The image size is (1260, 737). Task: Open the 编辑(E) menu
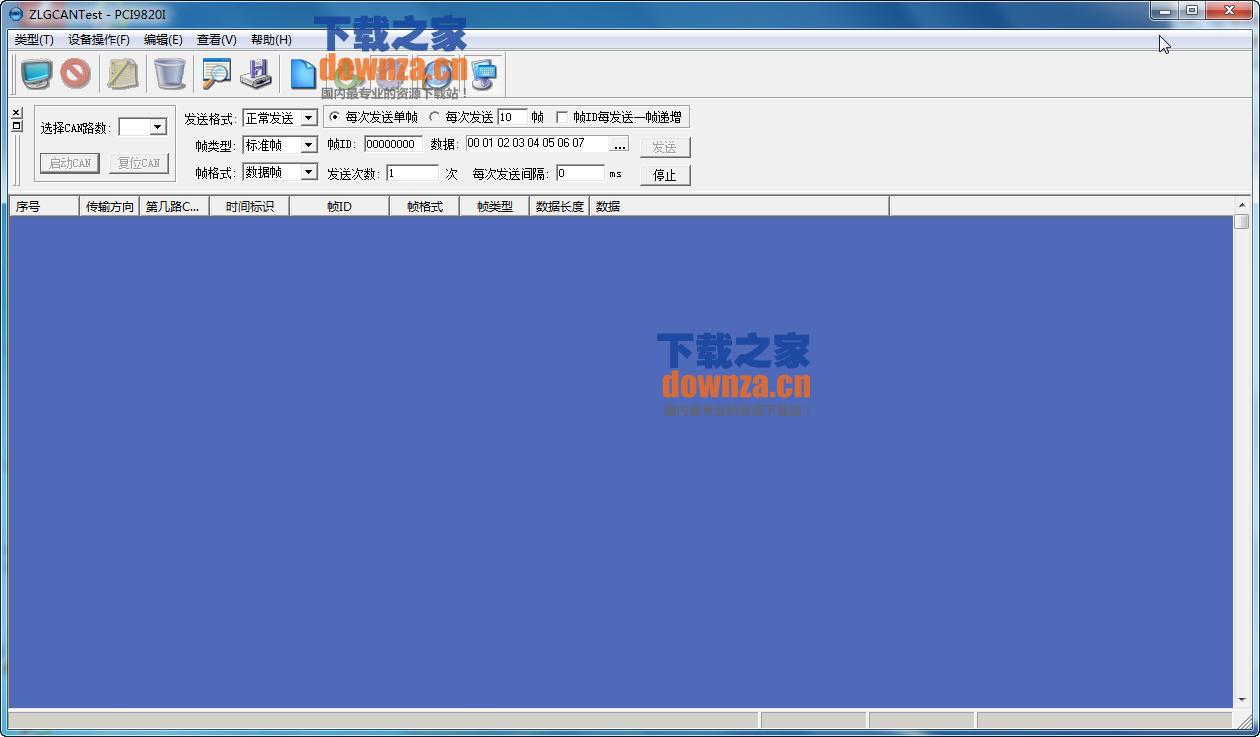pos(163,40)
